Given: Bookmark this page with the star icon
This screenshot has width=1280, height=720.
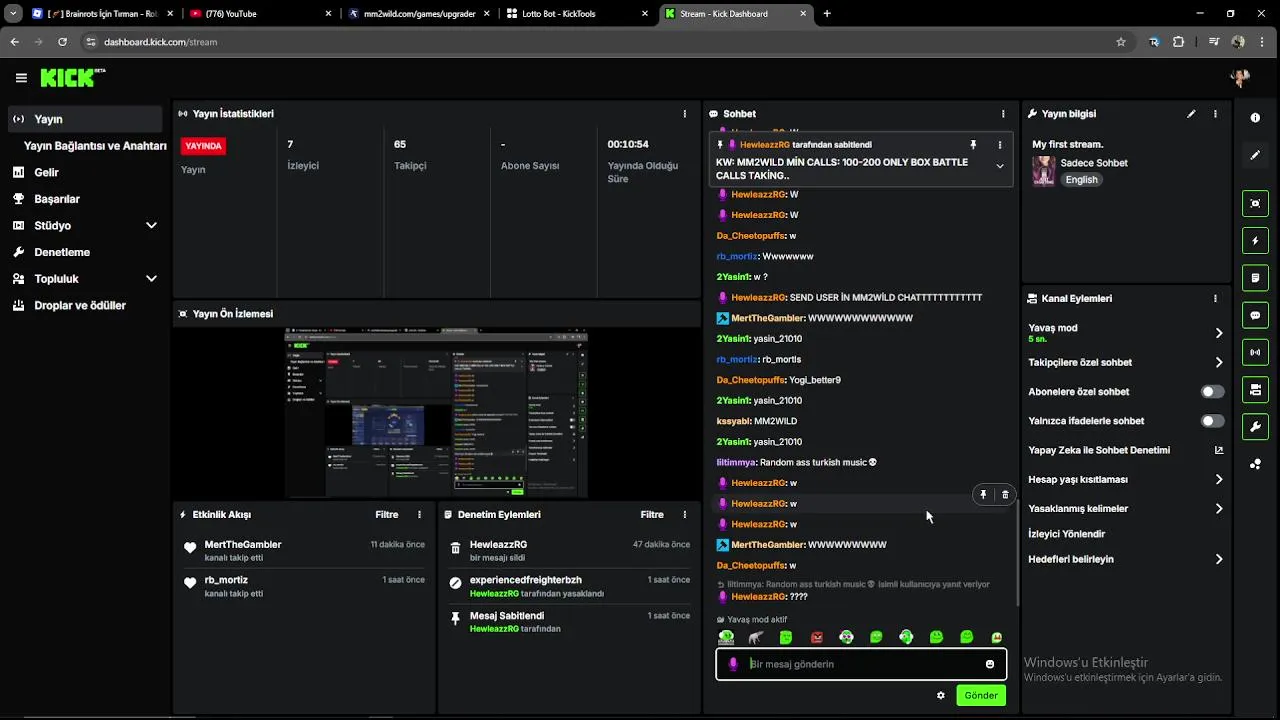Looking at the screenshot, I should [1121, 42].
